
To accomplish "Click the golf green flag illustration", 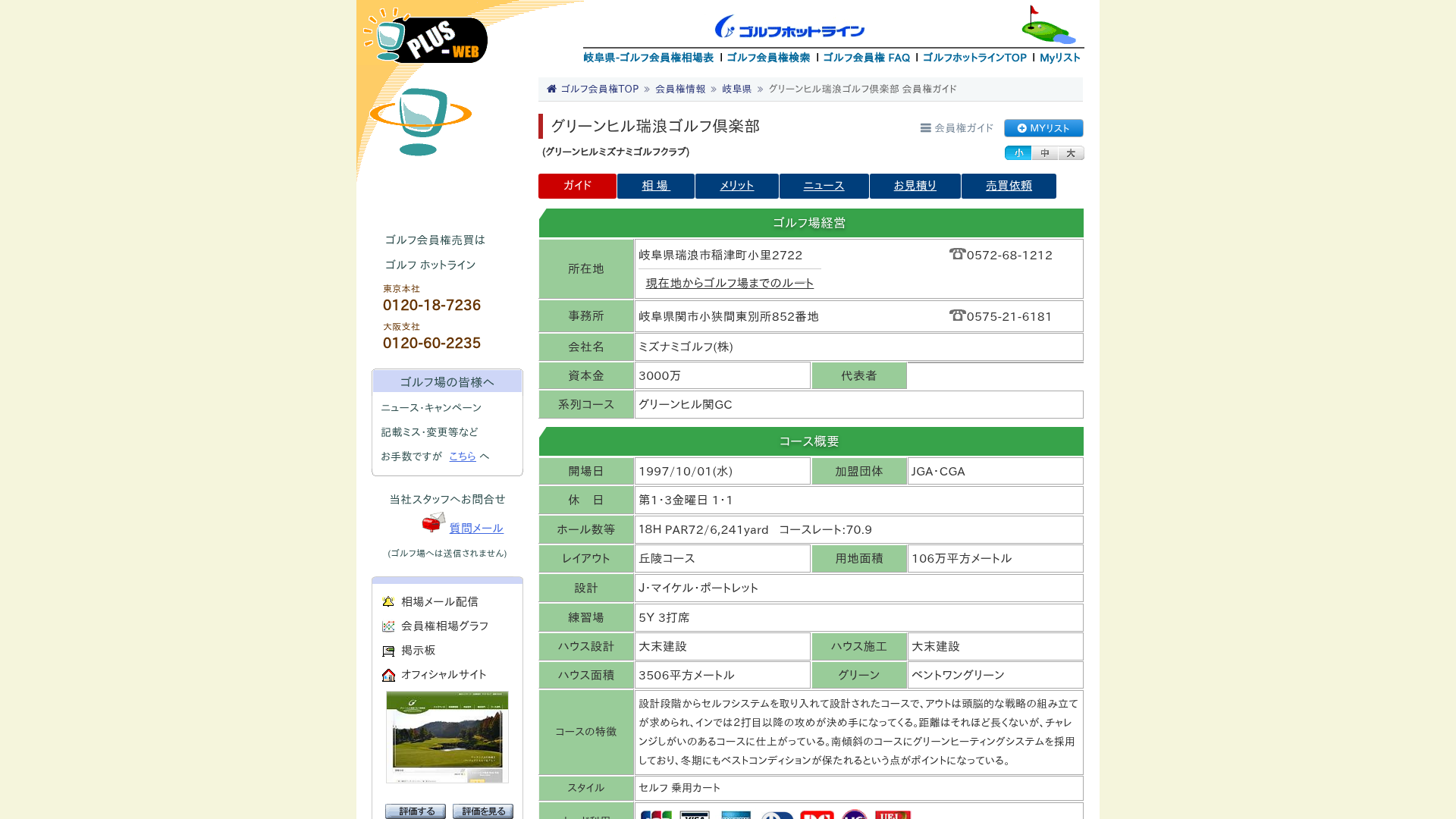I will point(1048,24).
